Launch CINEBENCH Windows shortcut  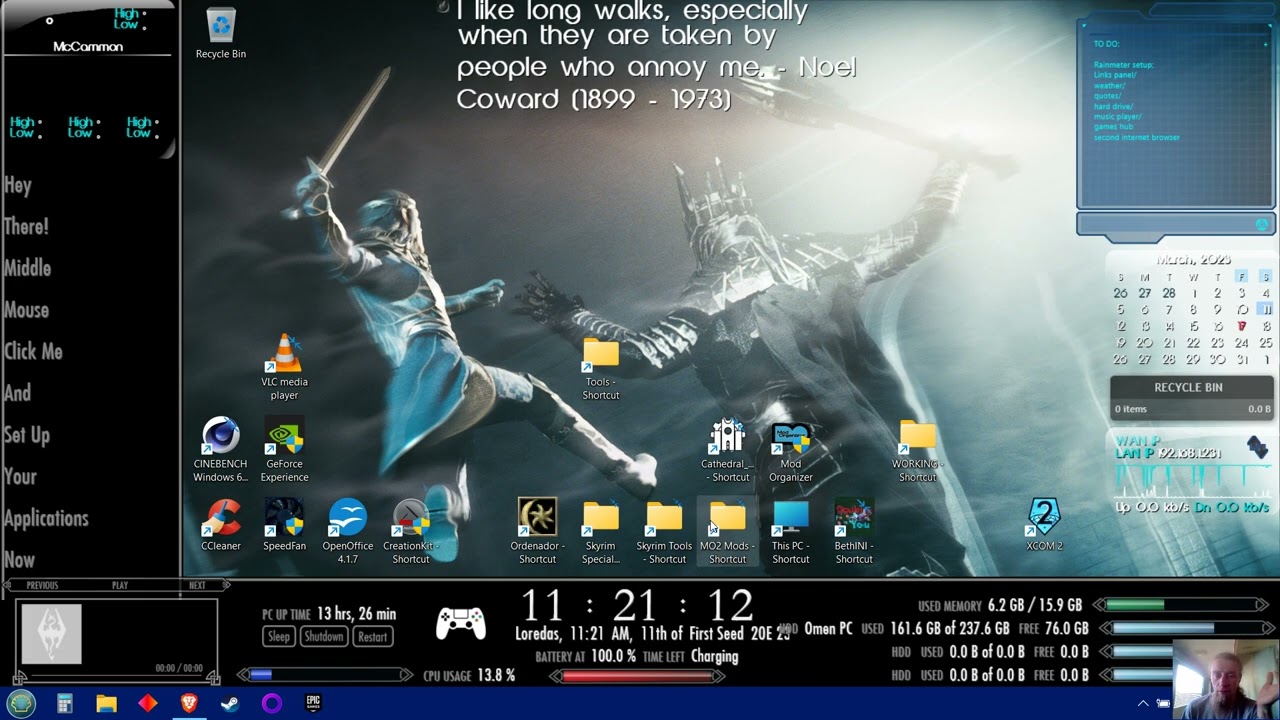pos(220,450)
